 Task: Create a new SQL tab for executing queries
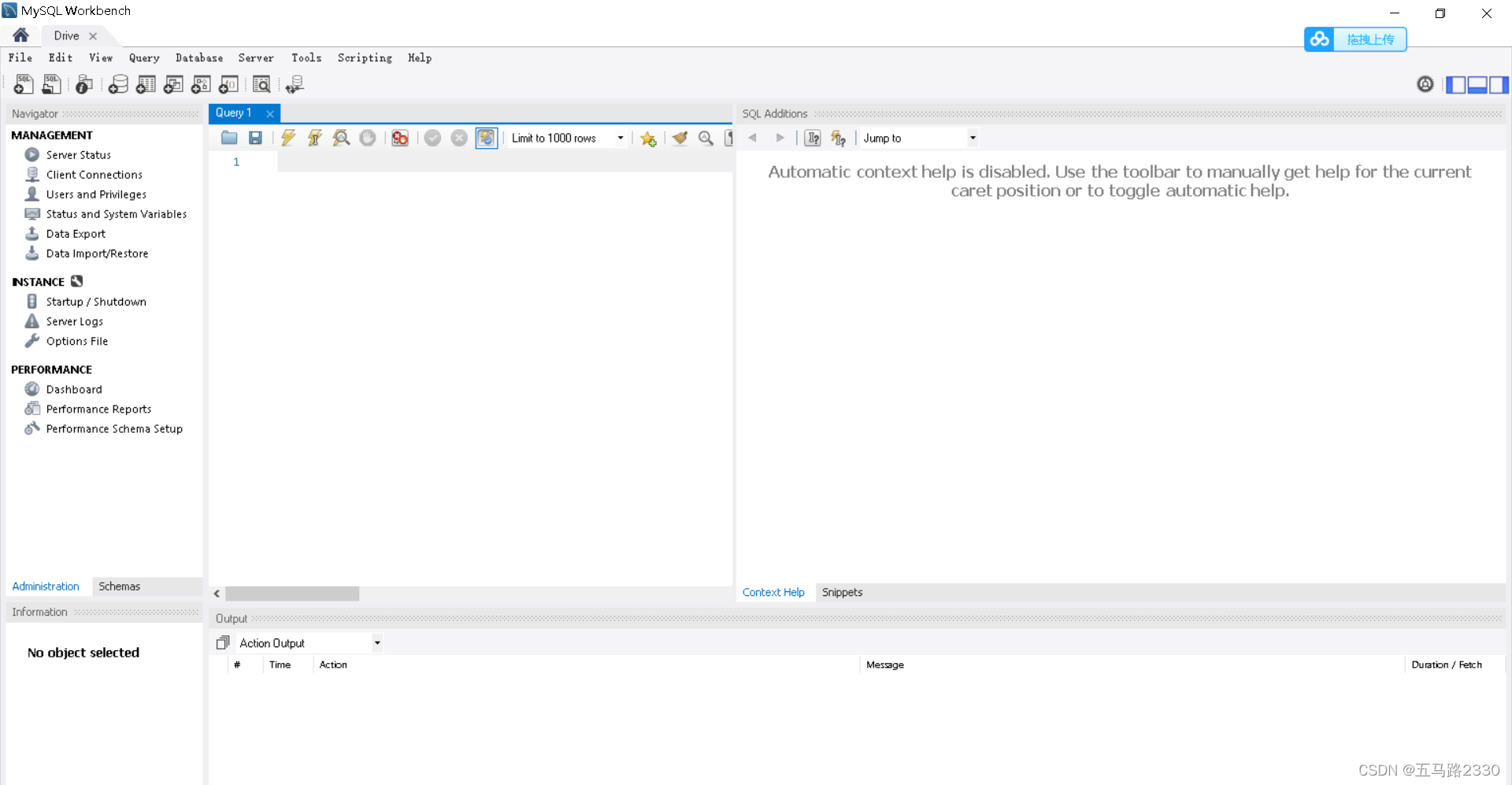coord(23,84)
